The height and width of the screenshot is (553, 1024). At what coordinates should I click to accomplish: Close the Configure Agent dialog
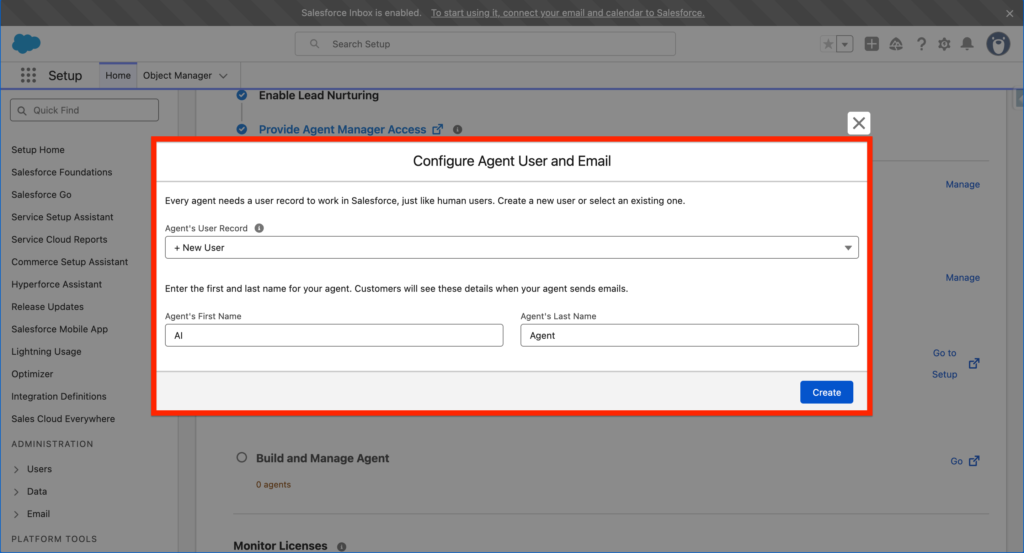858,123
